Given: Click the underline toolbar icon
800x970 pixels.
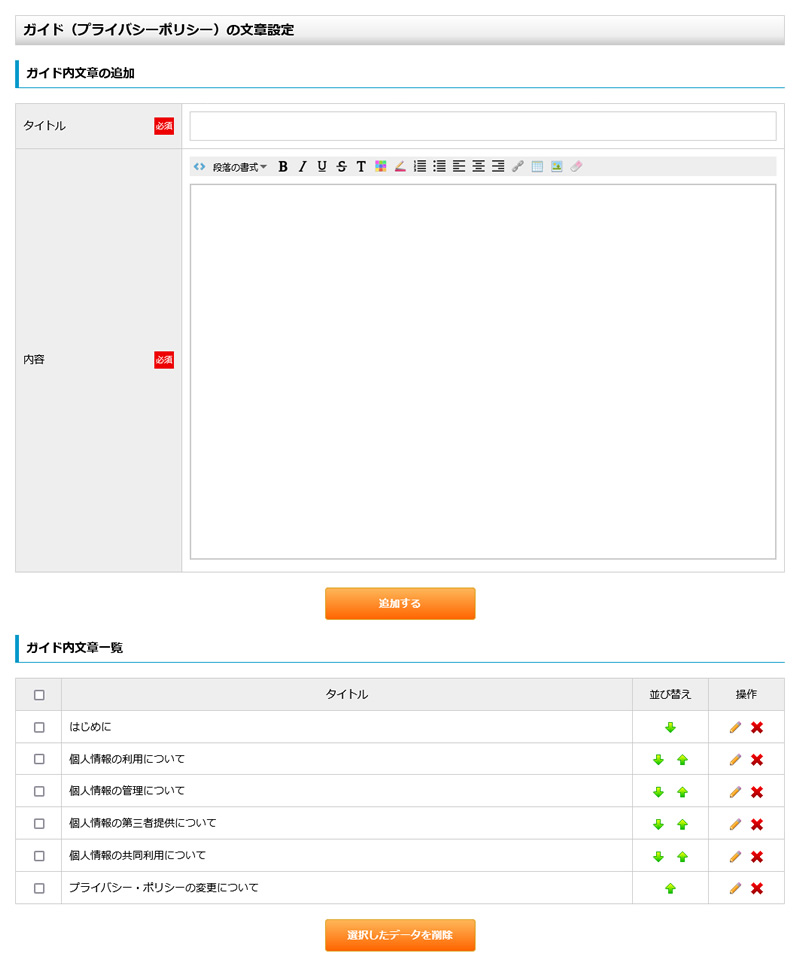Looking at the screenshot, I should tap(322, 167).
